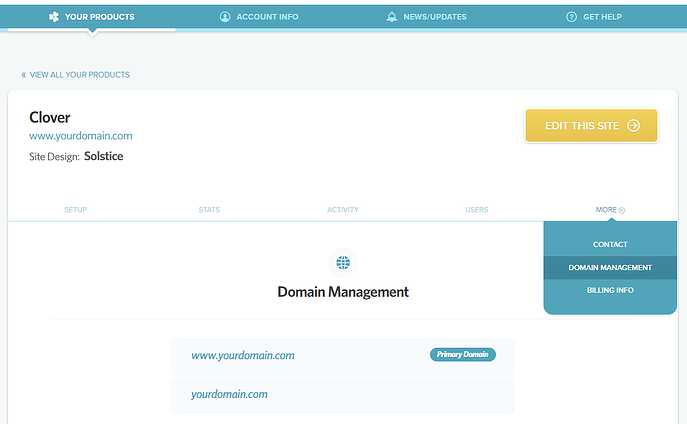Click the arrow circle icon in Edit This Site
Viewport: 687px width, 424px height.
[x=634, y=126]
